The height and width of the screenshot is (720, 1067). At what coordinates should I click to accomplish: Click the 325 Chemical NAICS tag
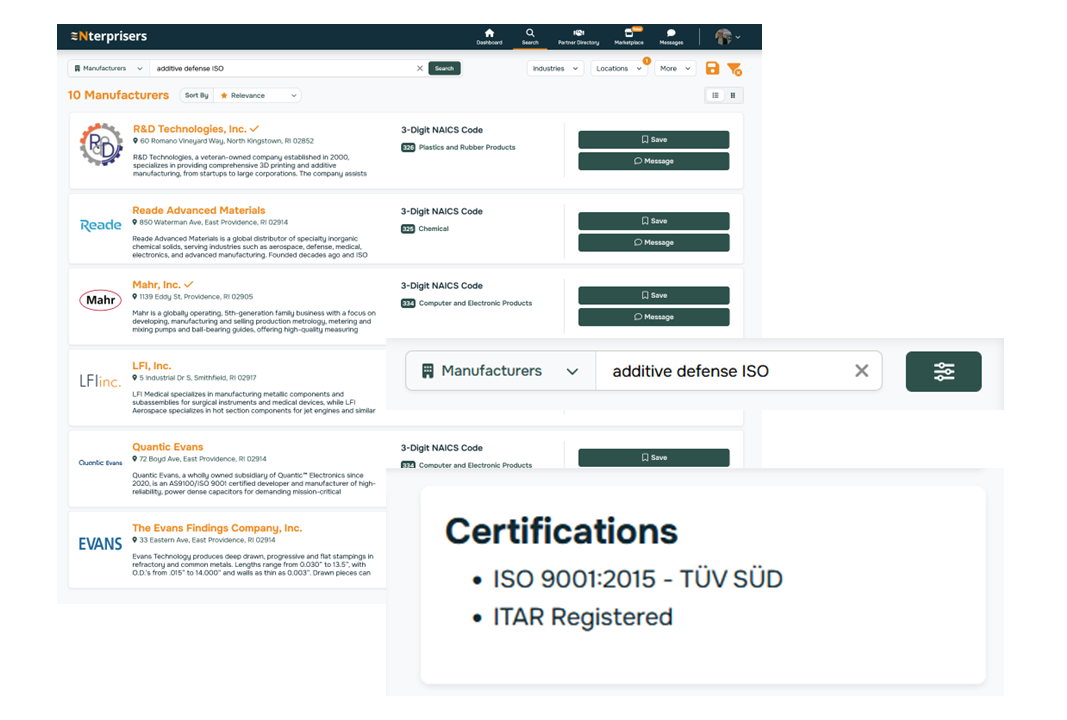[425, 229]
